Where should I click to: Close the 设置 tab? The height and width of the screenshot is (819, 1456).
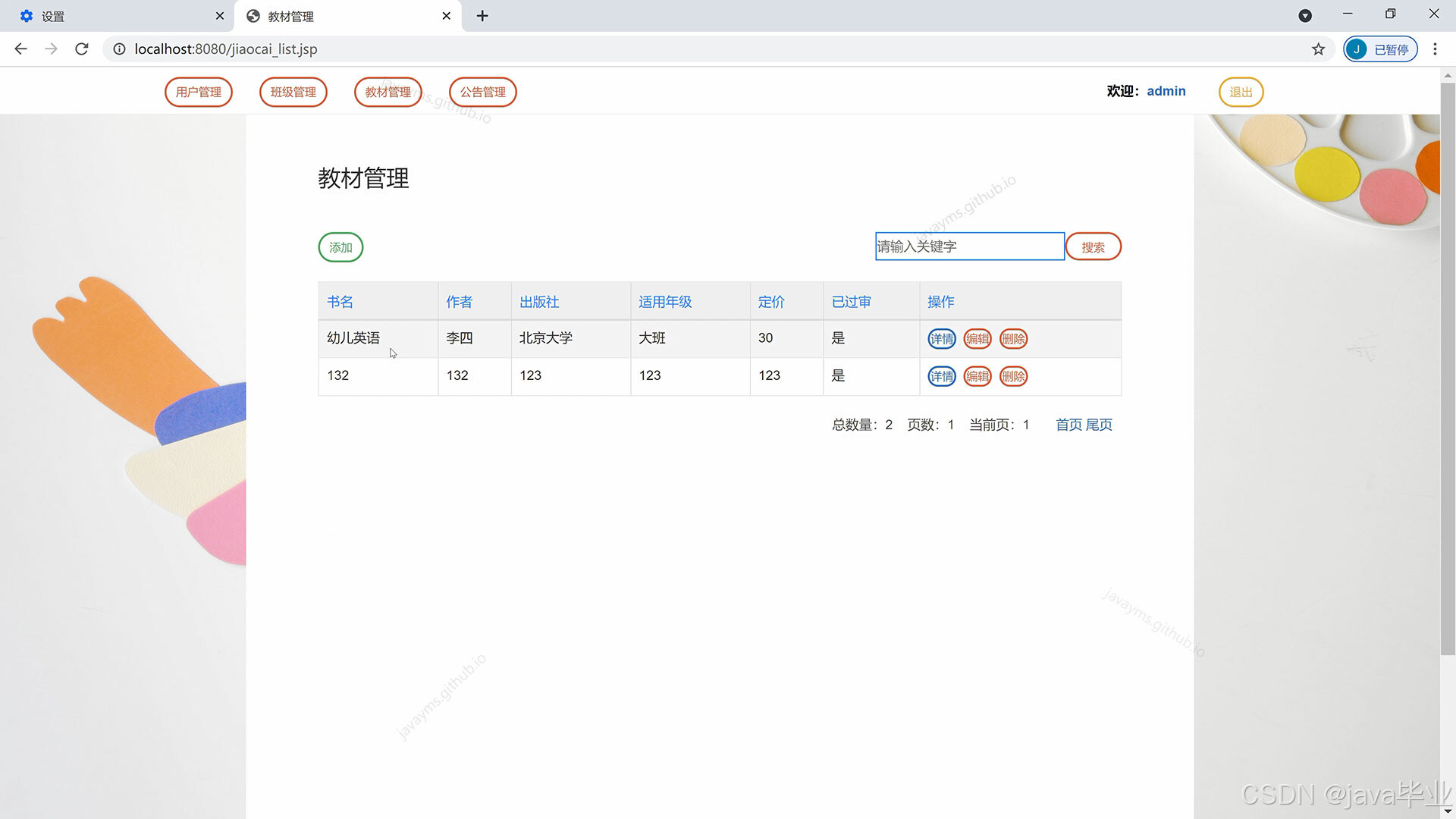tap(220, 16)
